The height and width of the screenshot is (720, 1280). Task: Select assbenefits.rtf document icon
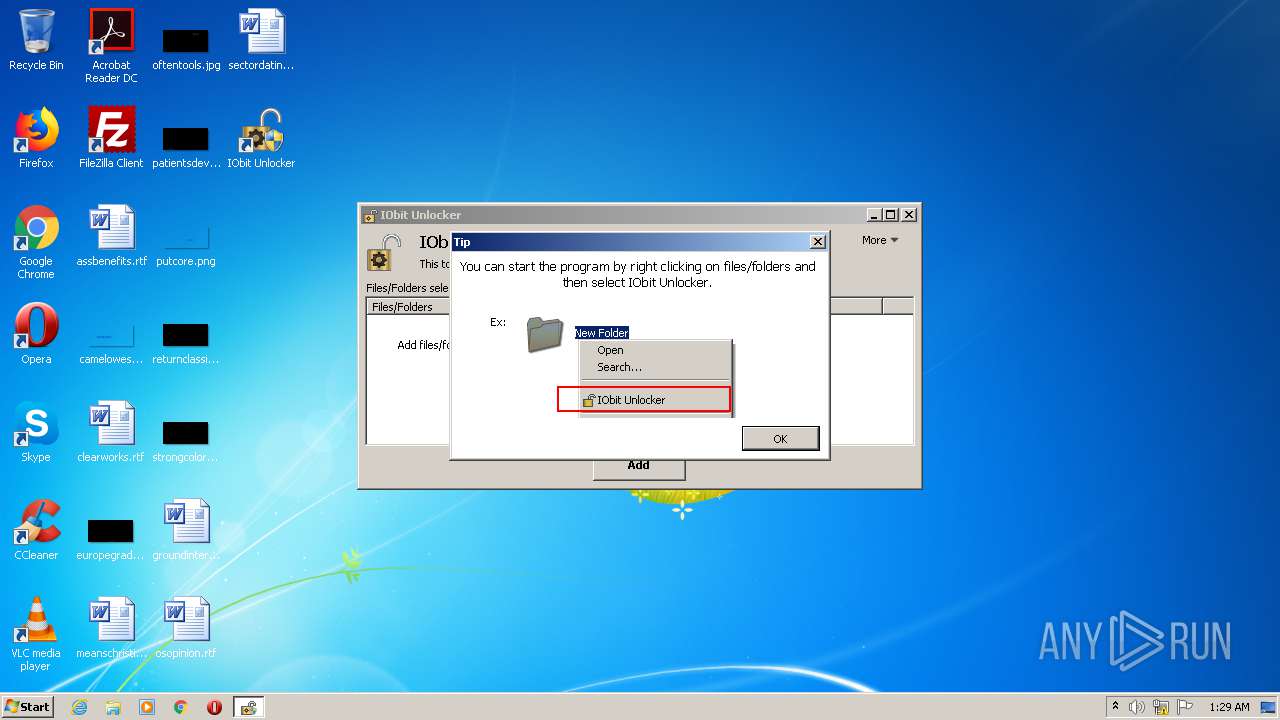pos(111,236)
